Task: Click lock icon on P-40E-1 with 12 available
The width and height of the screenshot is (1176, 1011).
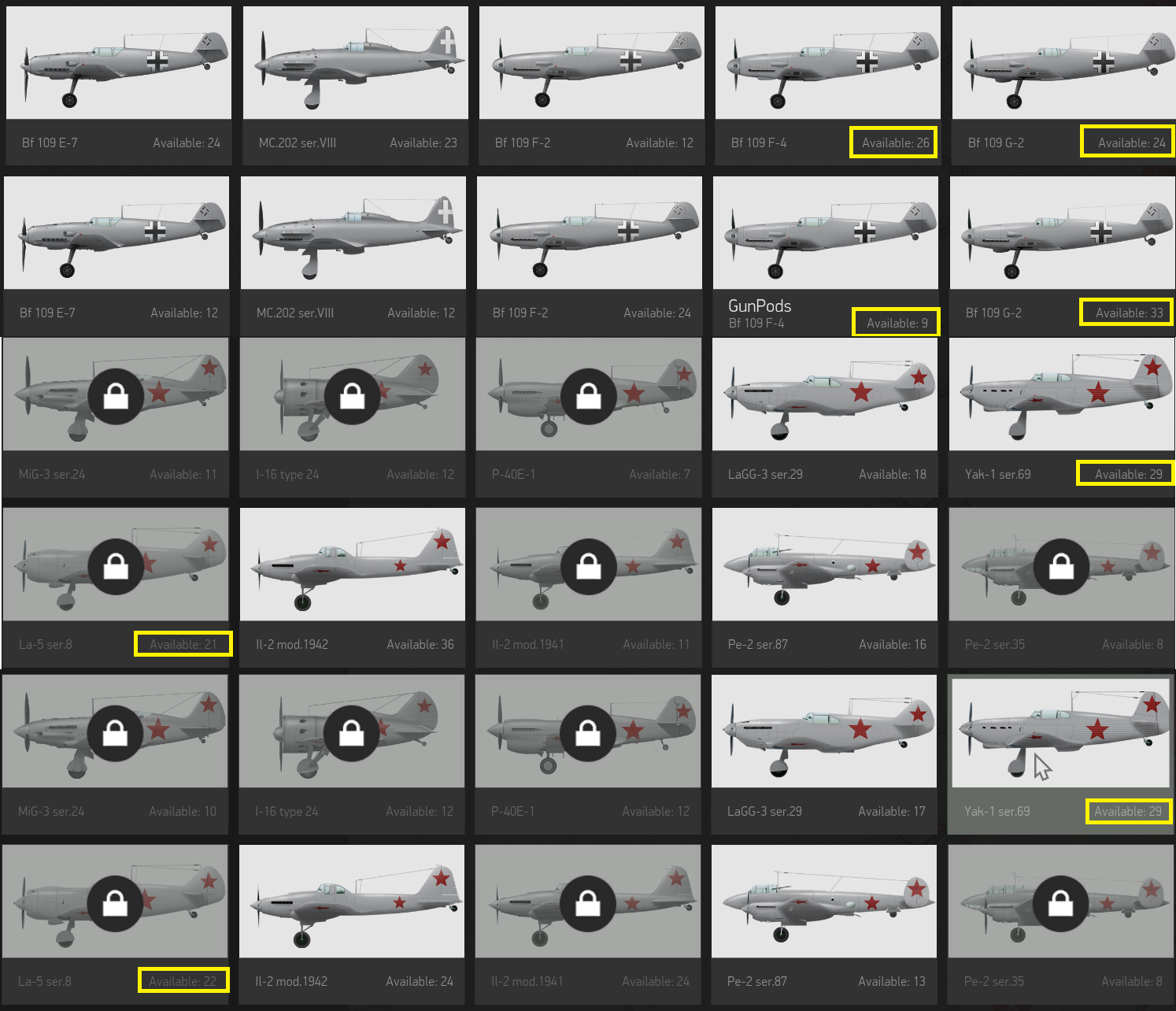Action: point(588,733)
